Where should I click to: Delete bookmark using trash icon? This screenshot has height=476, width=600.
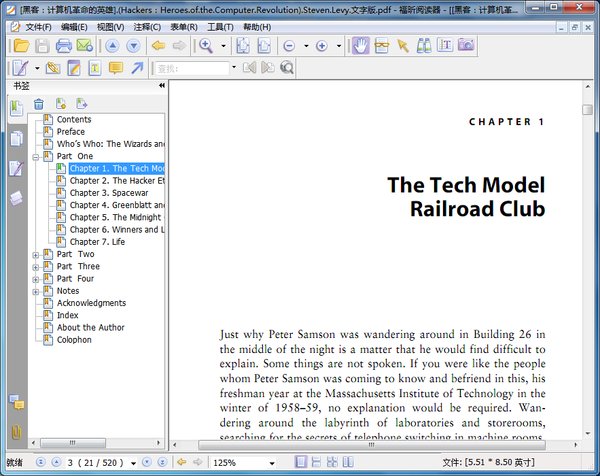(39, 103)
